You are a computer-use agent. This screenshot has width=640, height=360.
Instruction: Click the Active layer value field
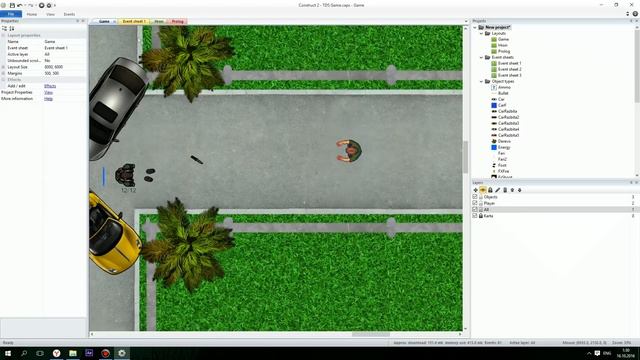click(65, 54)
